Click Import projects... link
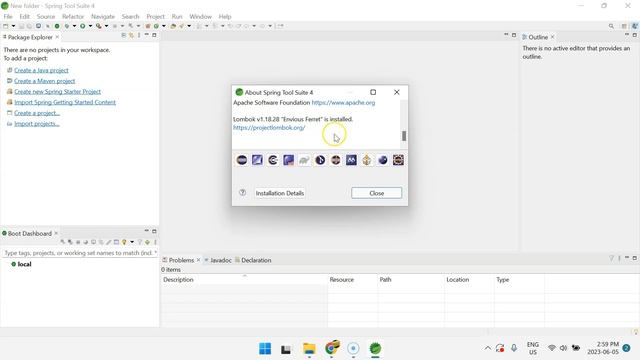This screenshot has width=640, height=360. click(x=37, y=124)
